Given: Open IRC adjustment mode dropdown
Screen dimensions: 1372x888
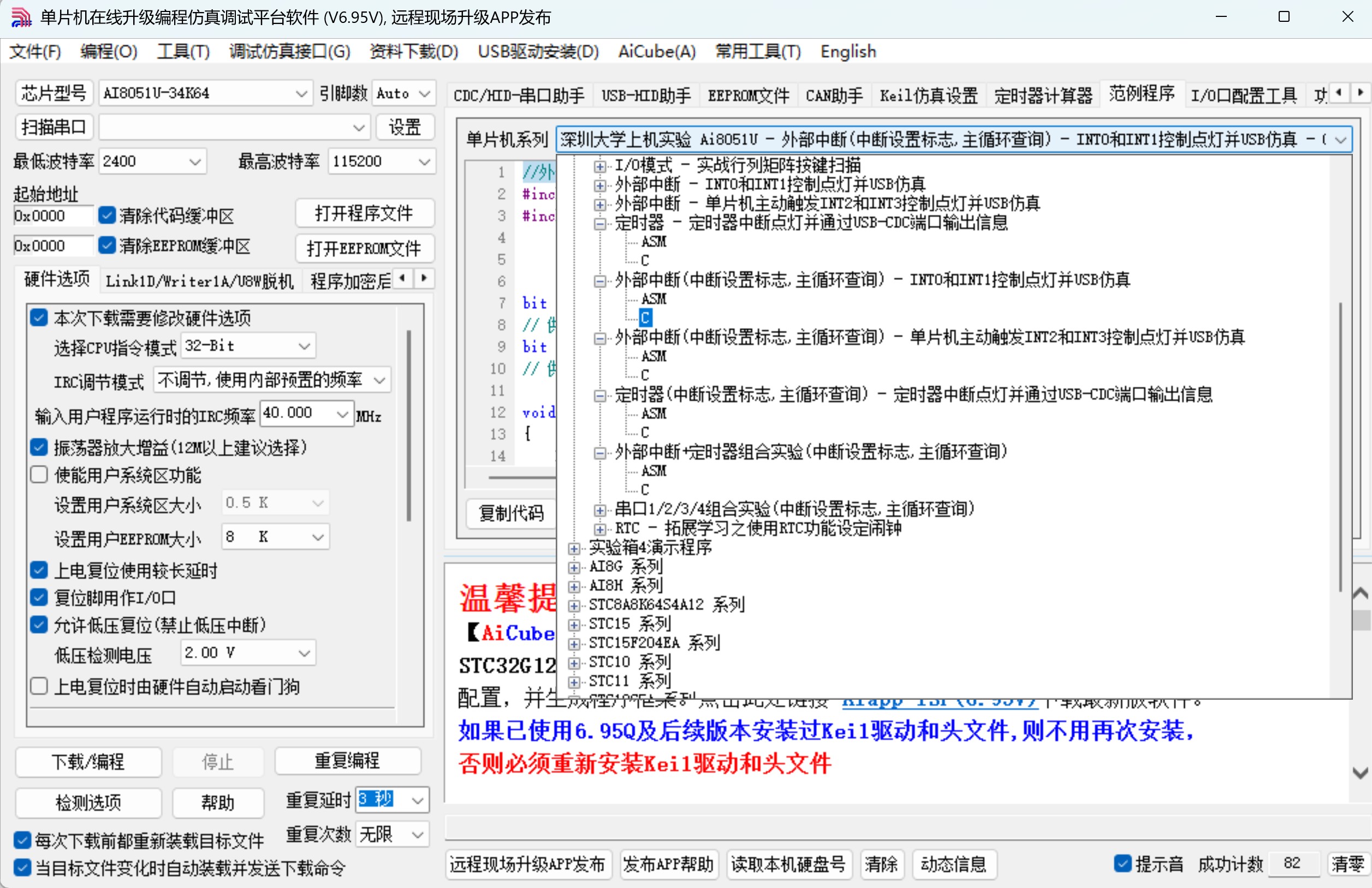Looking at the screenshot, I should [x=272, y=380].
